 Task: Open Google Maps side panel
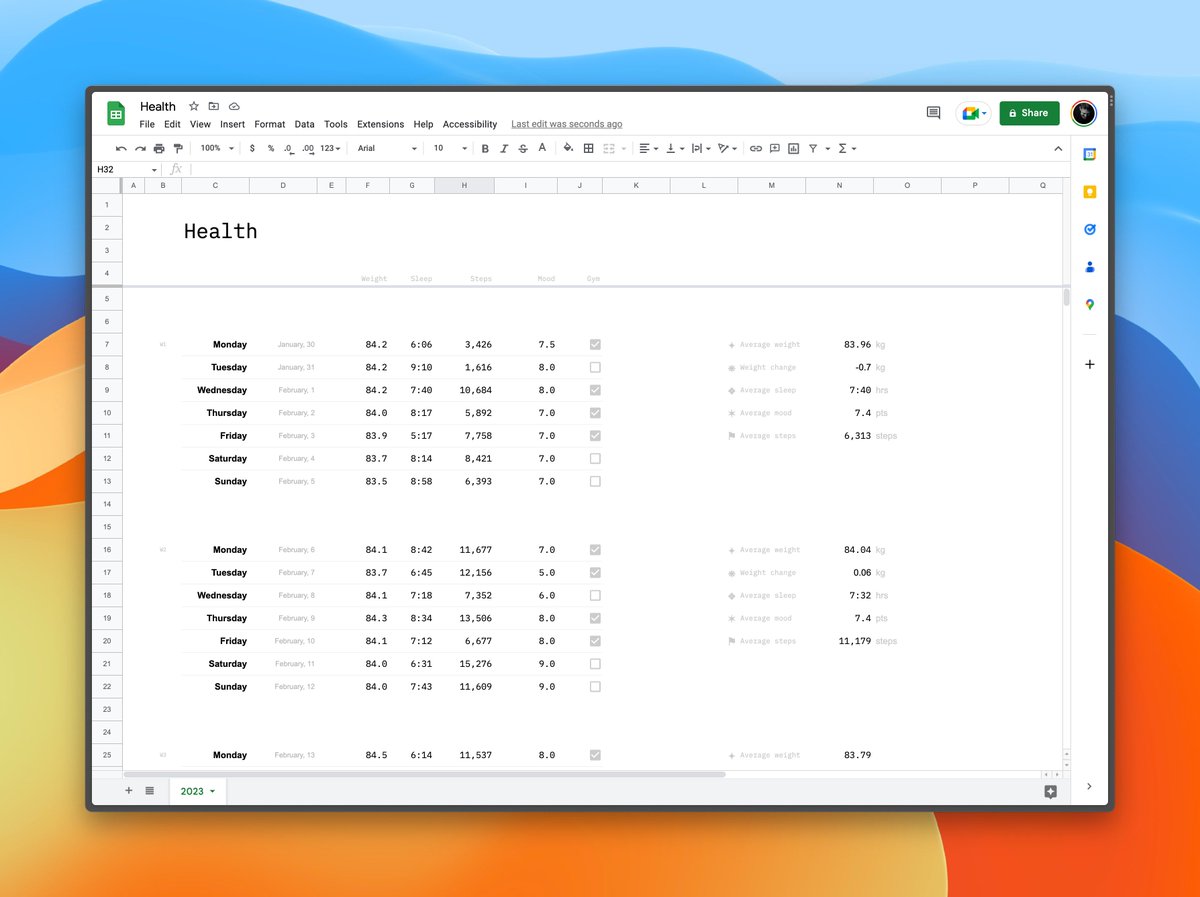click(1090, 304)
